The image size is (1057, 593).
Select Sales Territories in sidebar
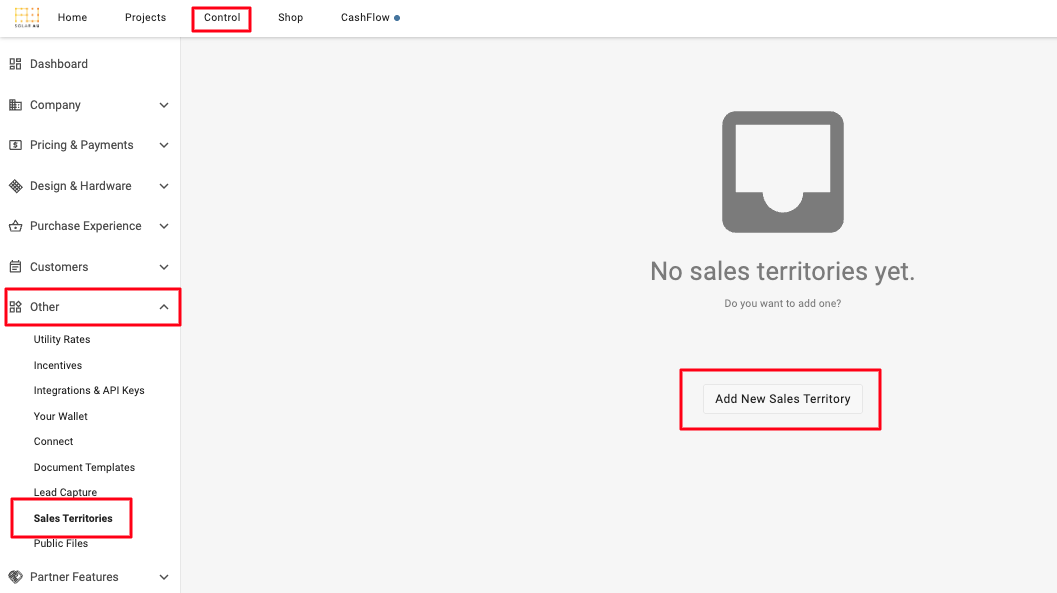(x=73, y=518)
